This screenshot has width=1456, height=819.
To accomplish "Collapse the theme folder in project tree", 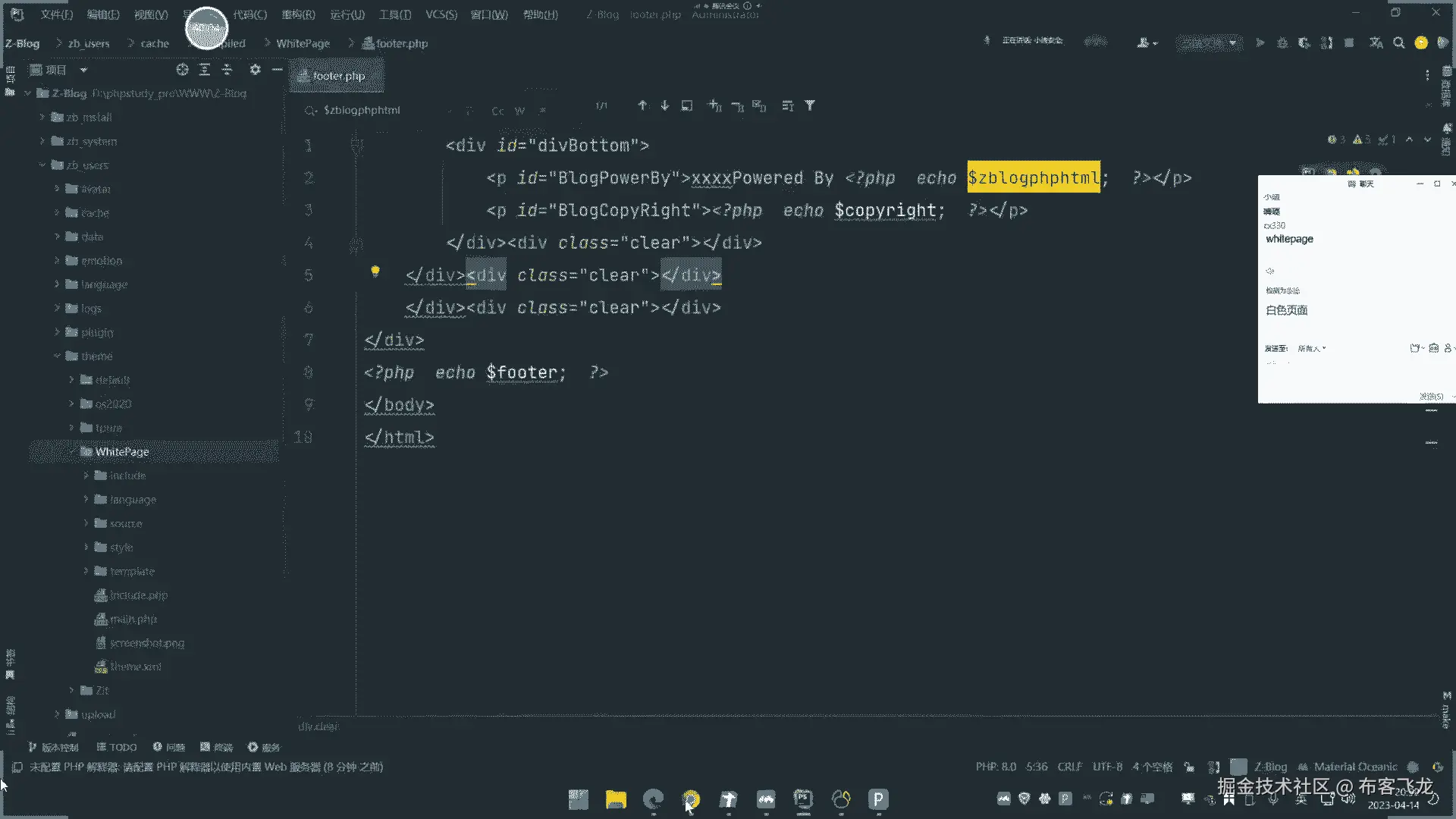I will pos(57,356).
